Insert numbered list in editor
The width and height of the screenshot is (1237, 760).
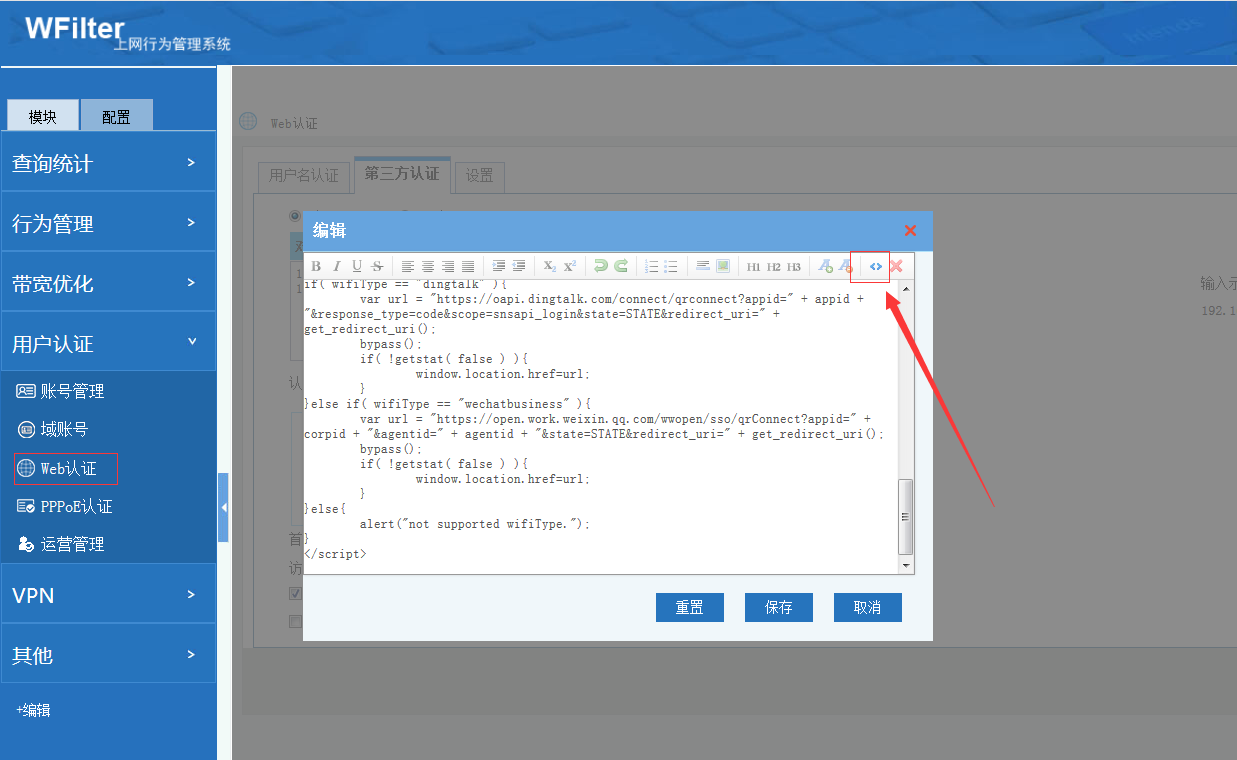(651, 266)
